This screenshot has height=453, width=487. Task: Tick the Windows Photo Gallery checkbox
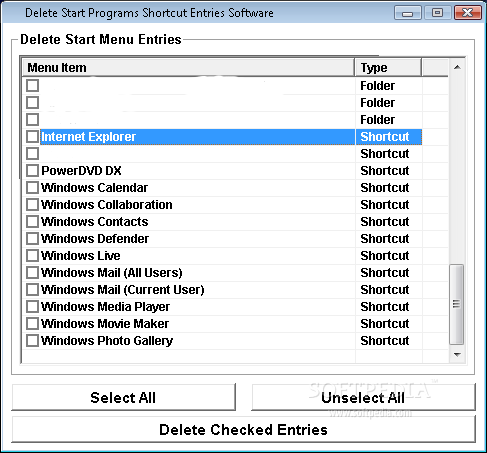[x=32, y=340]
